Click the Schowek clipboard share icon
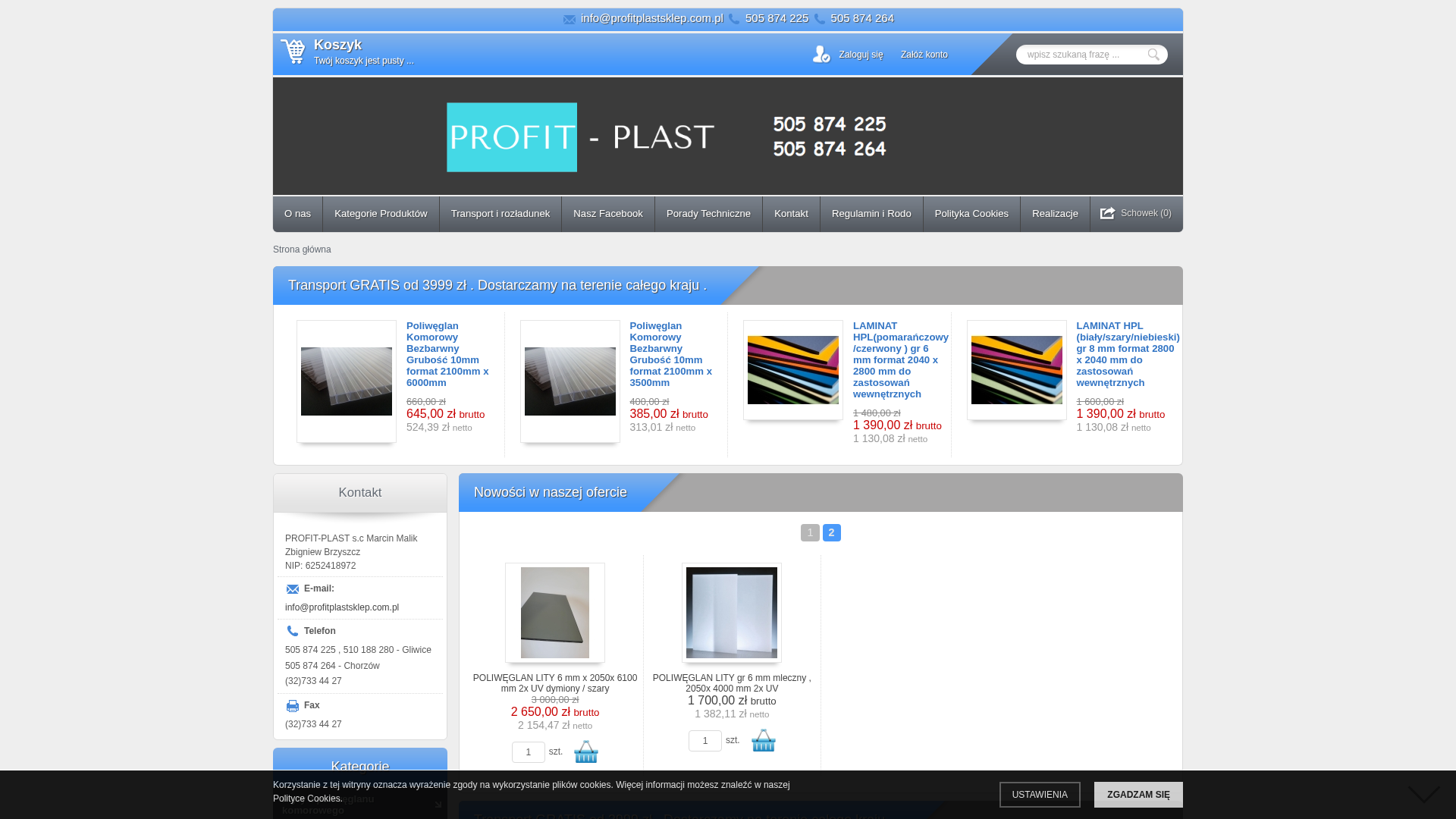 [x=1107, y=213]
